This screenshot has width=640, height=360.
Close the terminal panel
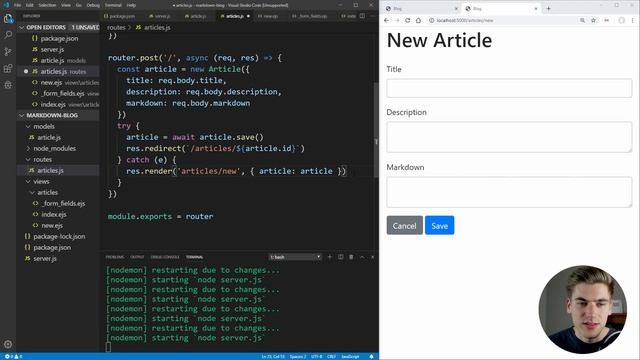coord(372,257)
